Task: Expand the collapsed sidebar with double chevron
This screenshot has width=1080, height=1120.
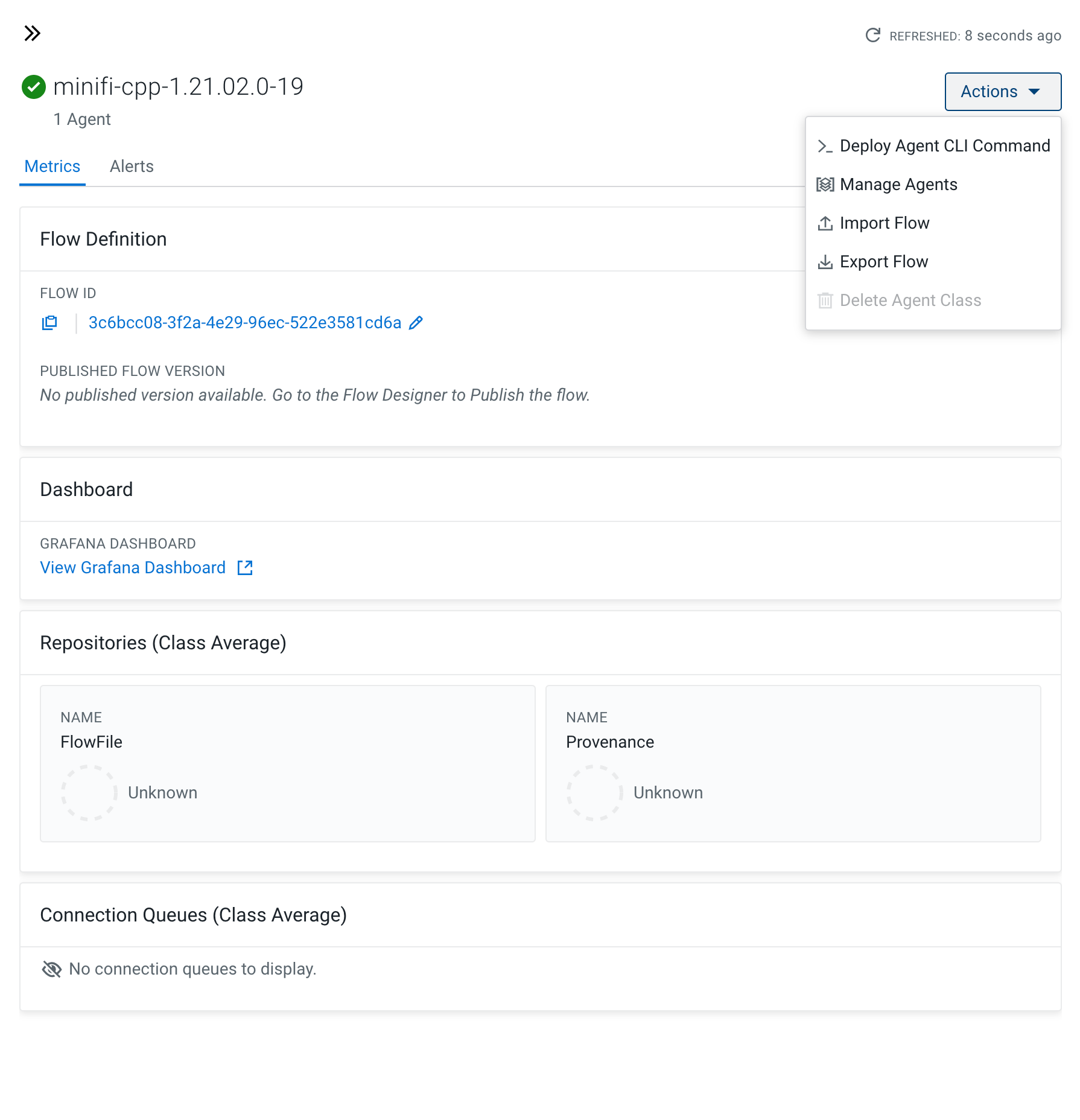Action: tap(32, 33)
